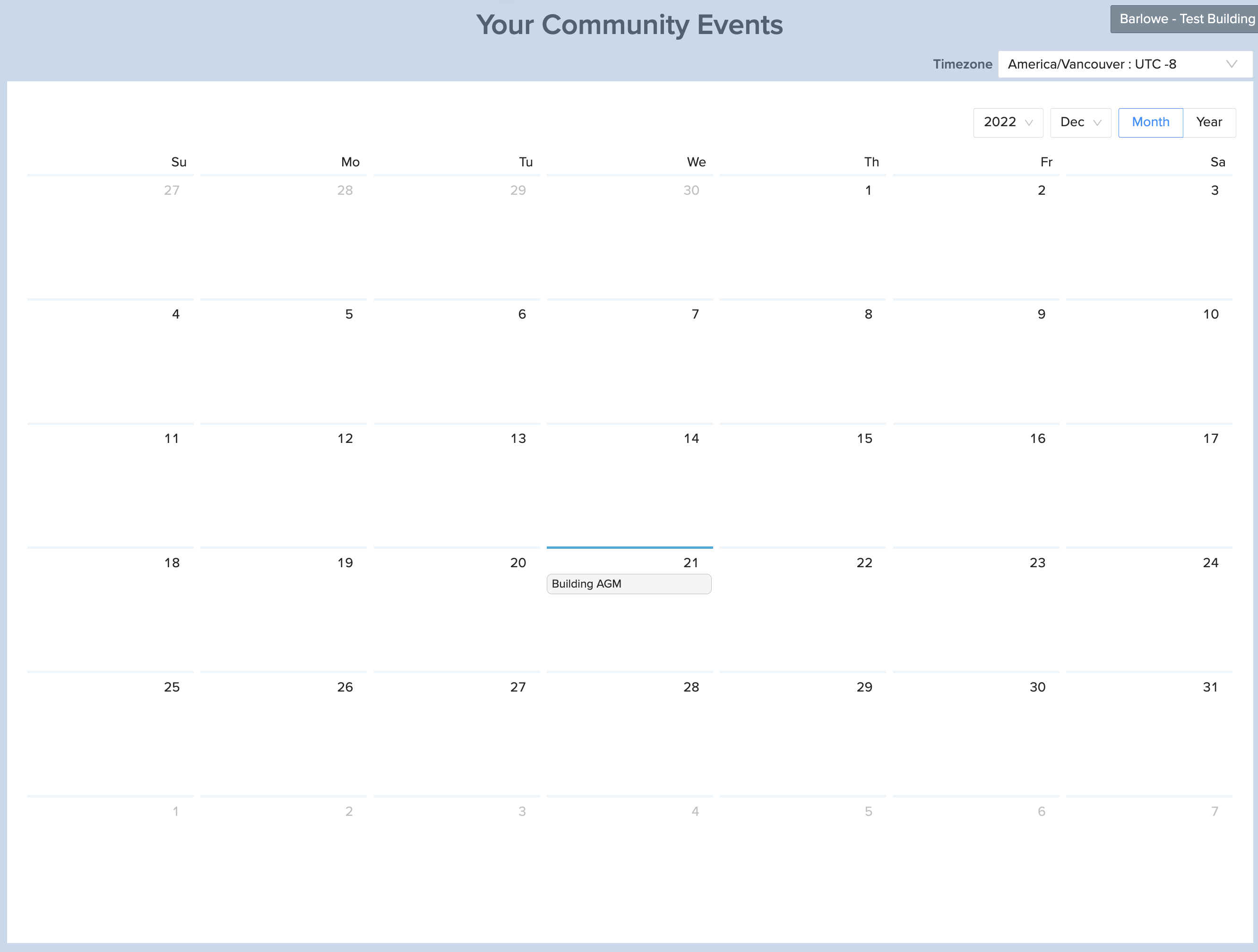
Task: Open the Dec month selector
Action: pyautogui.click(x=1080, y=122)
